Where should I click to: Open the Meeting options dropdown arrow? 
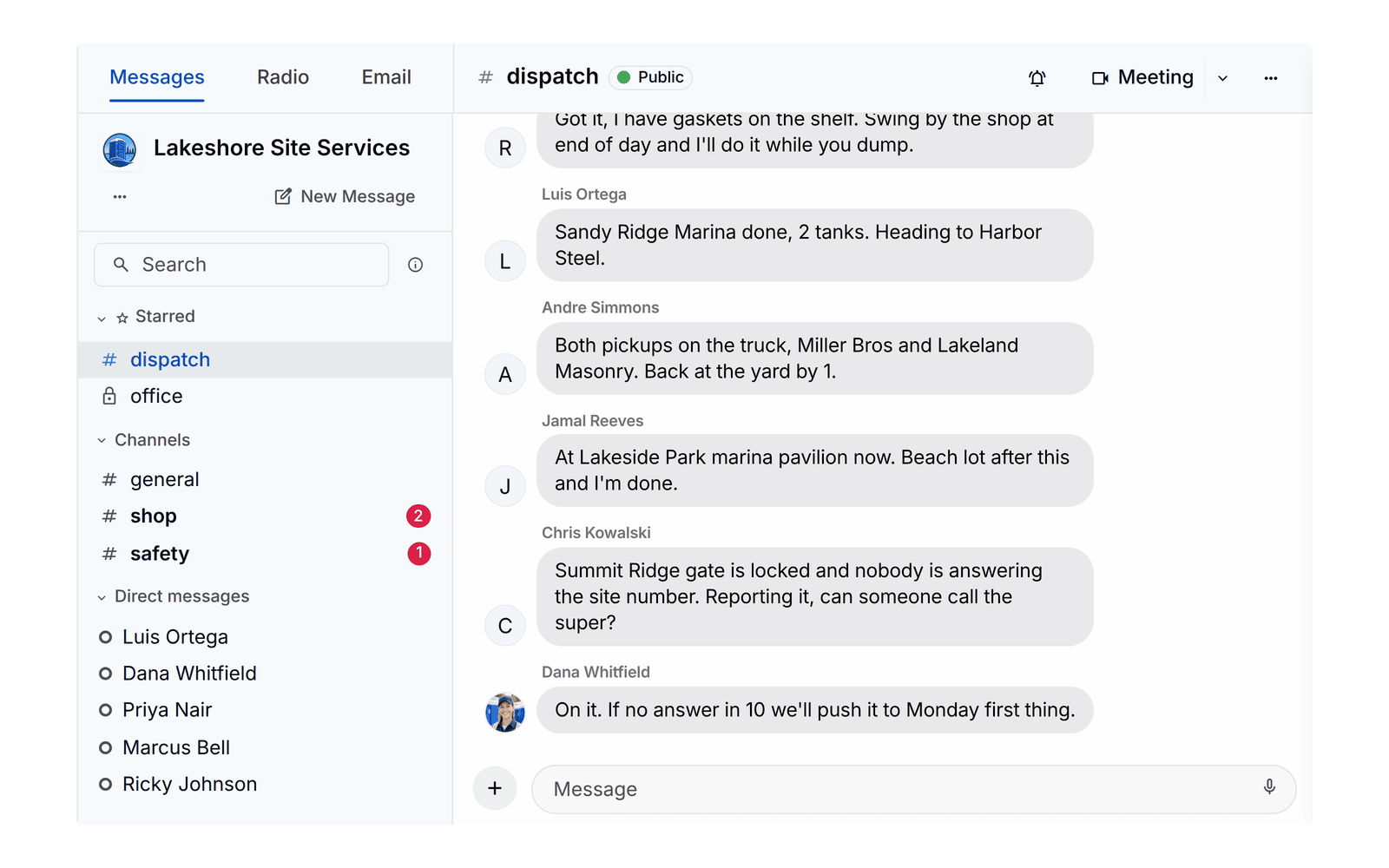click(x=1222, y=78)
